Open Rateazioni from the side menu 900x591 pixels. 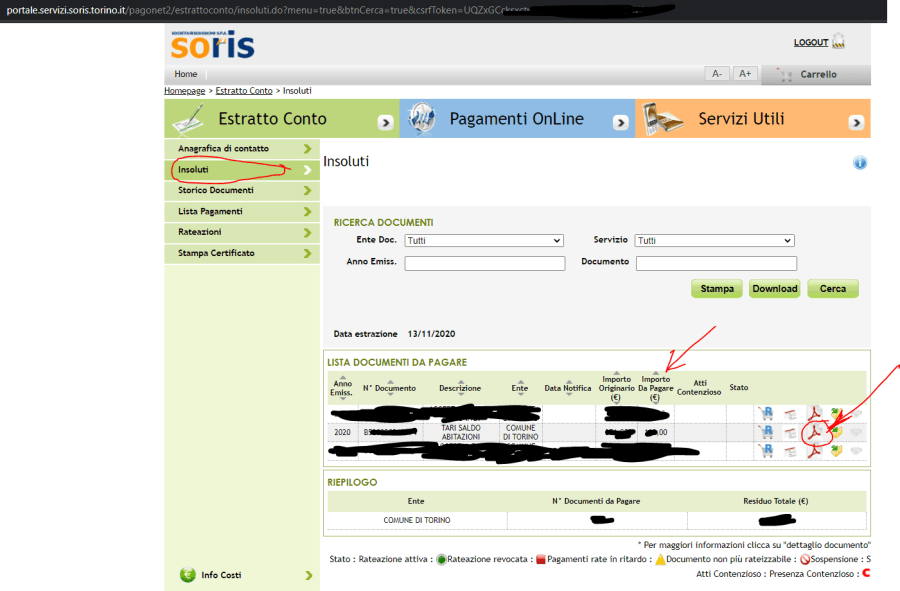(x=240, y=232)
